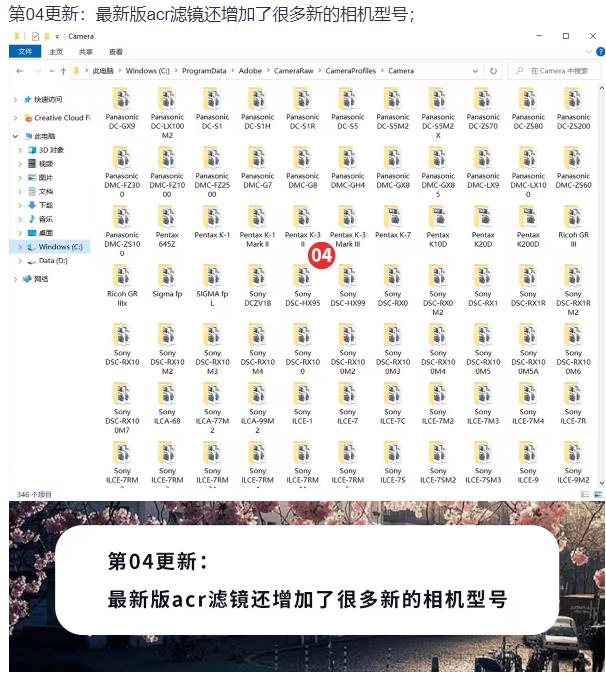606x675 pixels.
Task: Open the Panasonic DMC-ZS60 folder
Action: [573, 167]
